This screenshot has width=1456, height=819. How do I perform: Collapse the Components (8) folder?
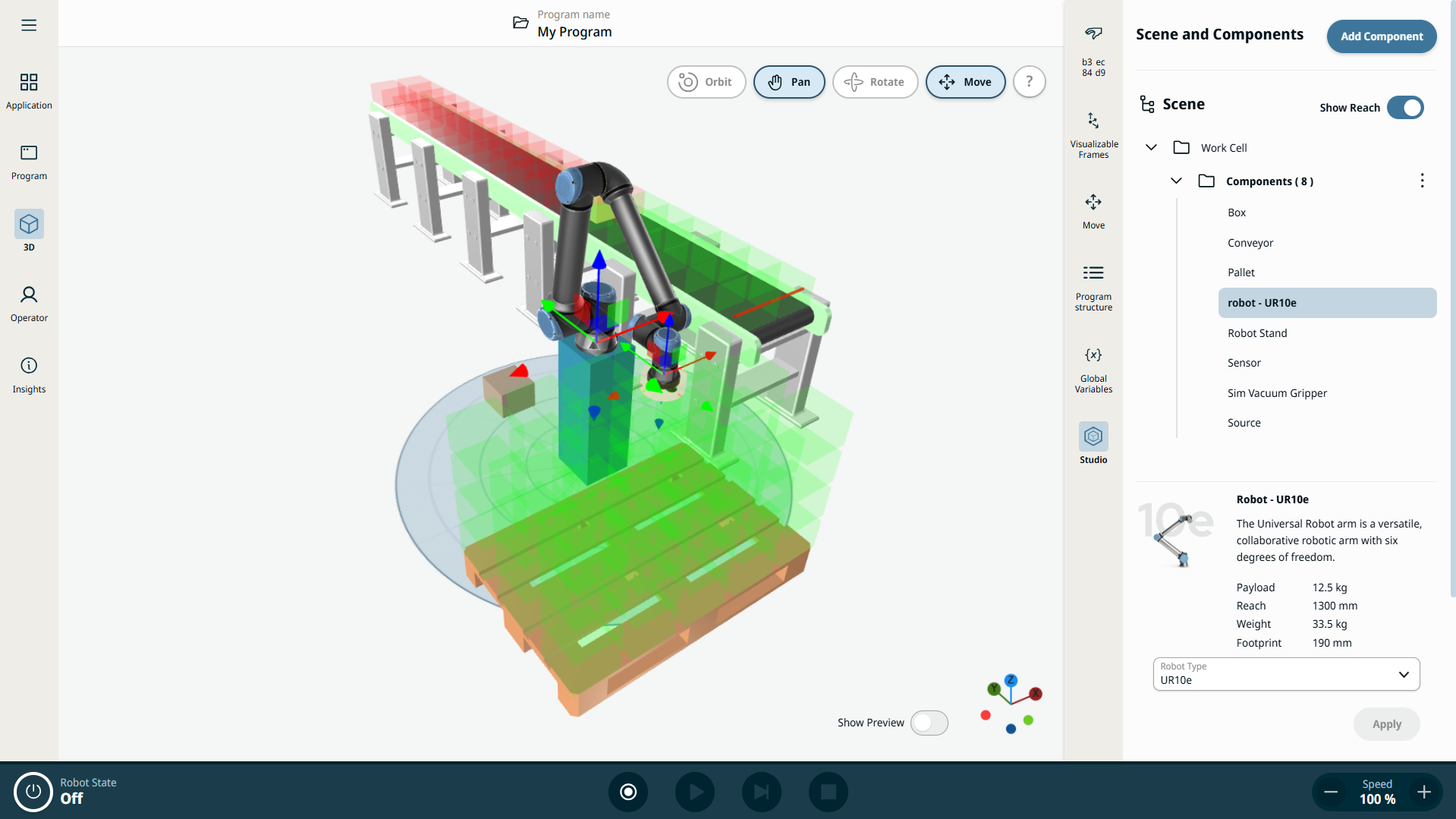pyautogui.click(x=1176, y=181)
